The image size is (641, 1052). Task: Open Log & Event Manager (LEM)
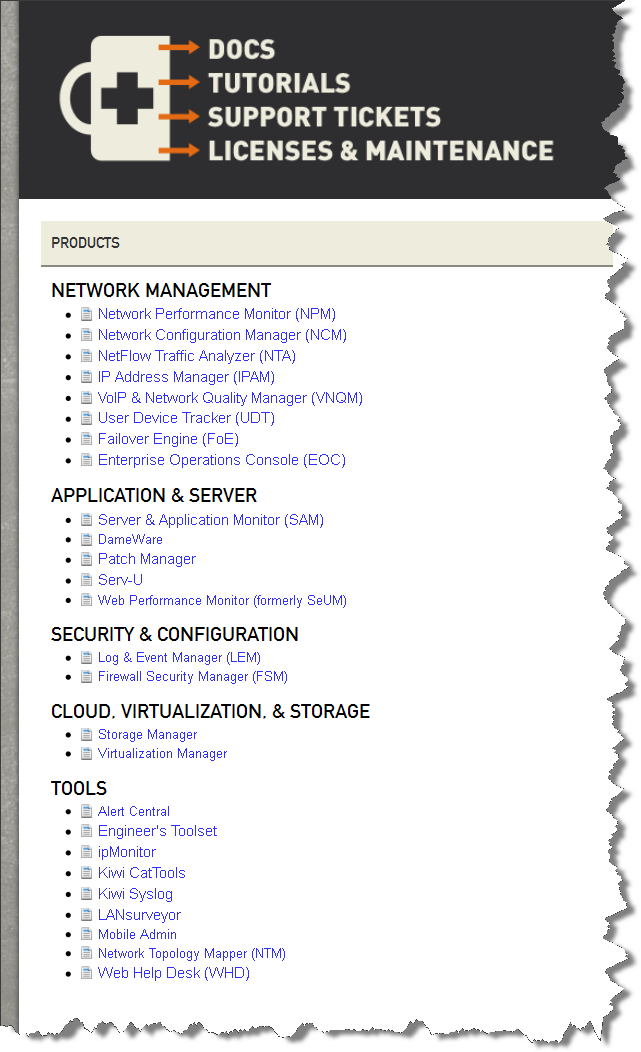[x=179, y=658]
